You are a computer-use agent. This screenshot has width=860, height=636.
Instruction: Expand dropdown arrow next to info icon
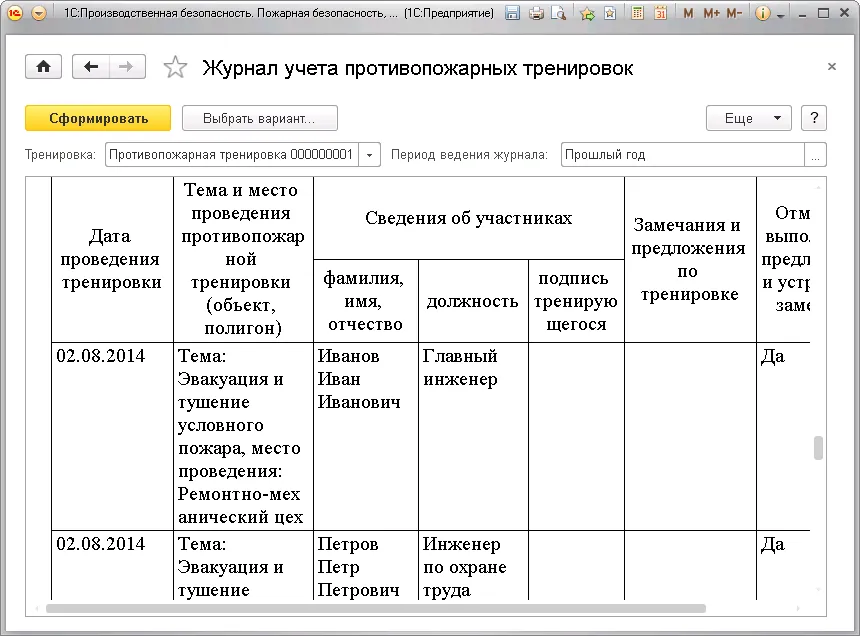[x=780, y=15]
